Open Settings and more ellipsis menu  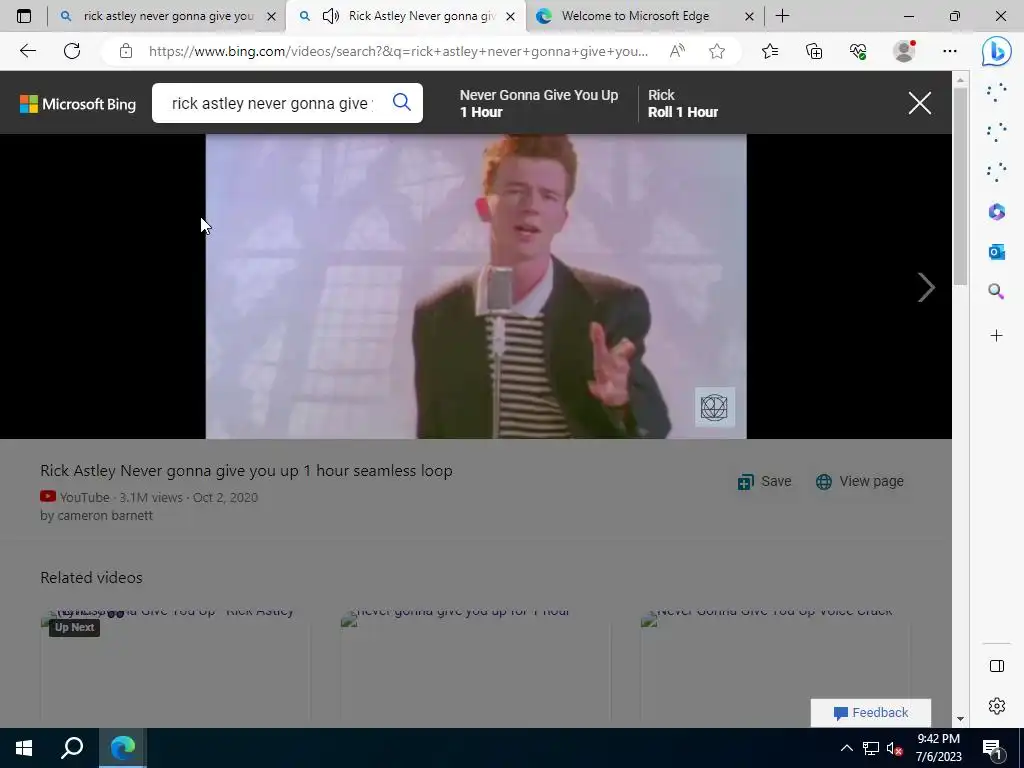click(950, 51)
